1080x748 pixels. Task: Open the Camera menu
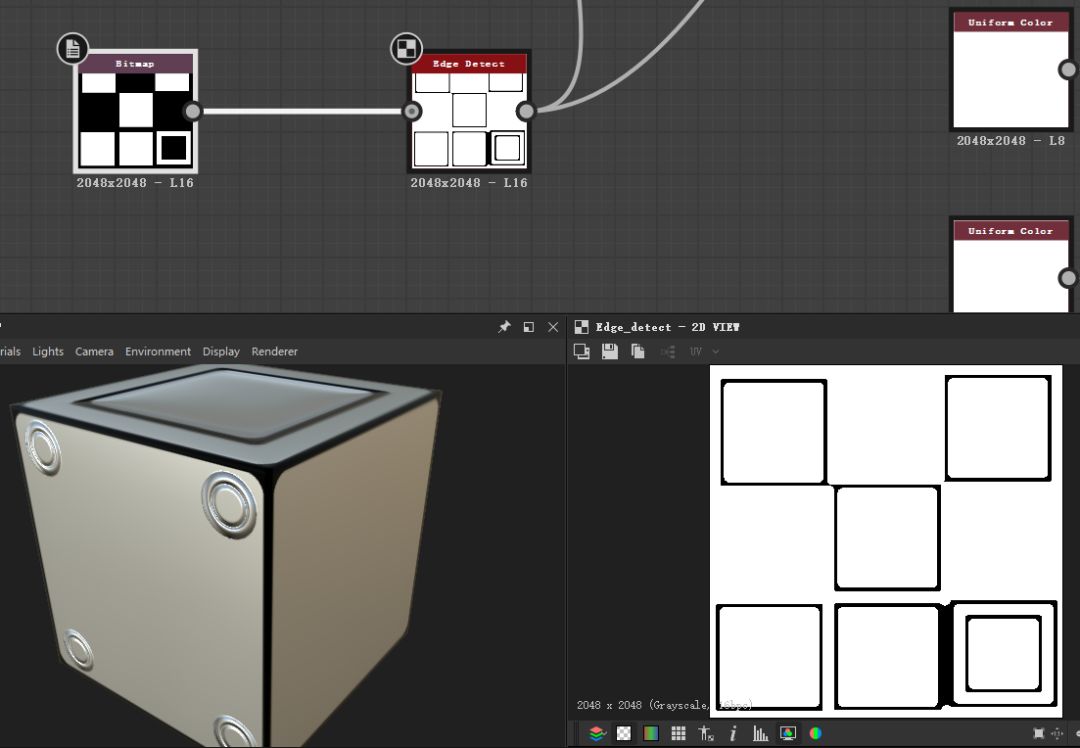(94, 352)
